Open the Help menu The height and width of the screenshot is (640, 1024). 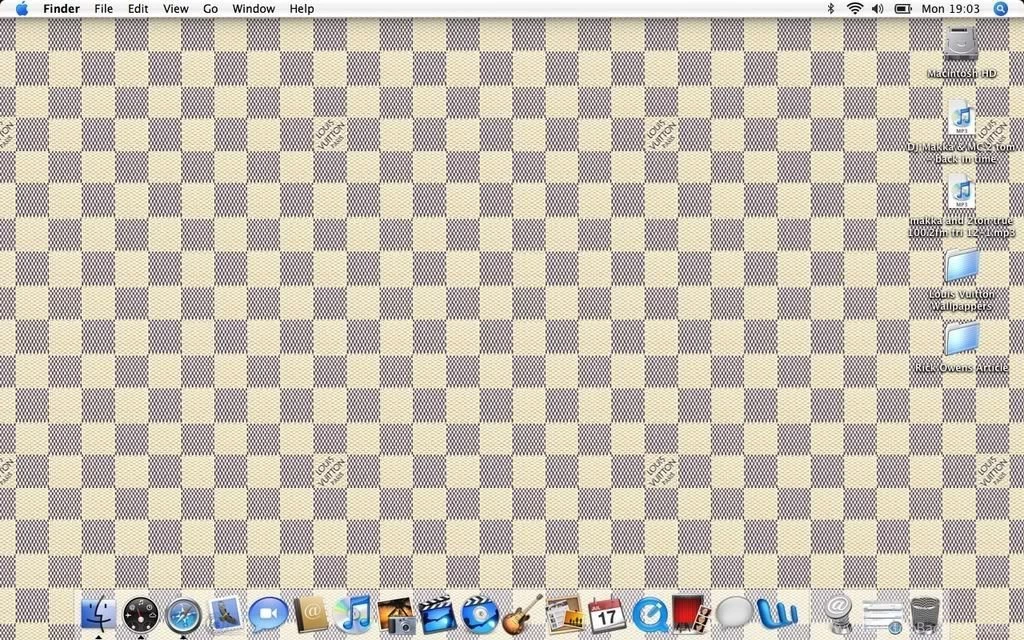[302, 8]
